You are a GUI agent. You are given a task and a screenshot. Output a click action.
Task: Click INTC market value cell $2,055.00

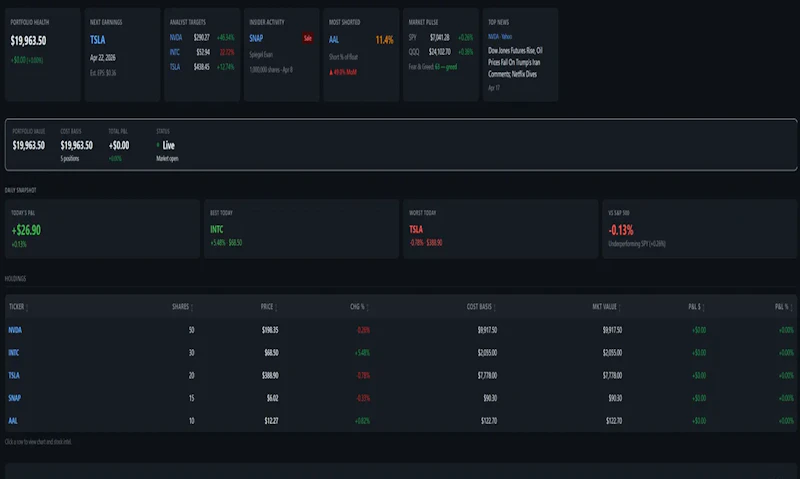612,352
